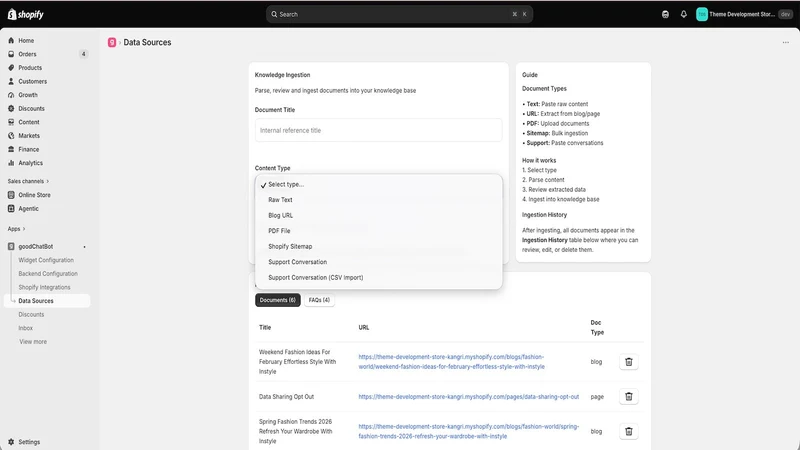Delete the Spring Fashion Trends 2026 document
The width and height of the screenshot is (800, 450).
click(x=629, y=432)
